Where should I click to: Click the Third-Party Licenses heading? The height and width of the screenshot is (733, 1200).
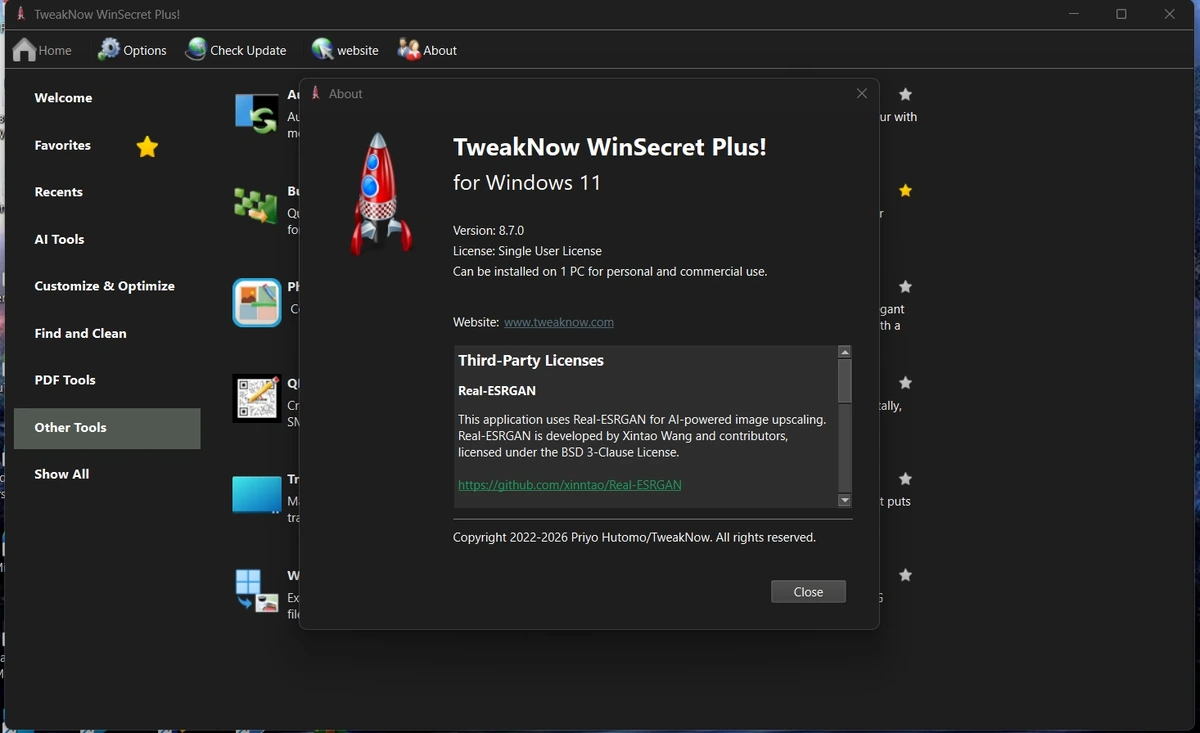[x=531, y=360]
